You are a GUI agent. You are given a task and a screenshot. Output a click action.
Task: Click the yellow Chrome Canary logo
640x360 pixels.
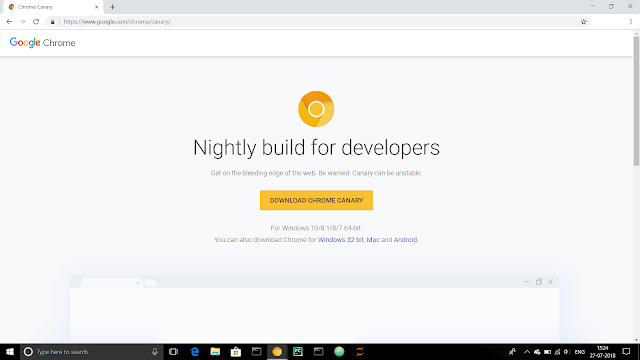(316, 109)
